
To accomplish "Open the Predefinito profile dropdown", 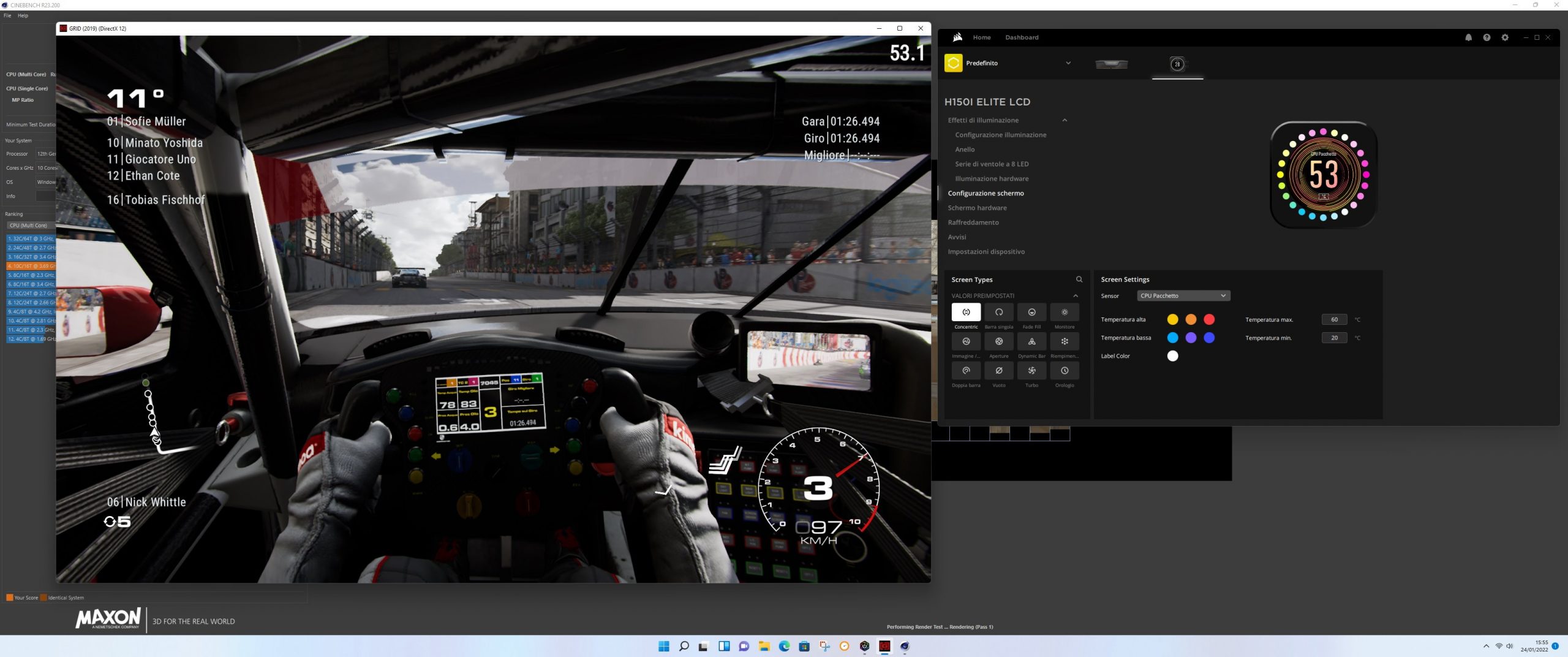I will (x=1068, y=63).
